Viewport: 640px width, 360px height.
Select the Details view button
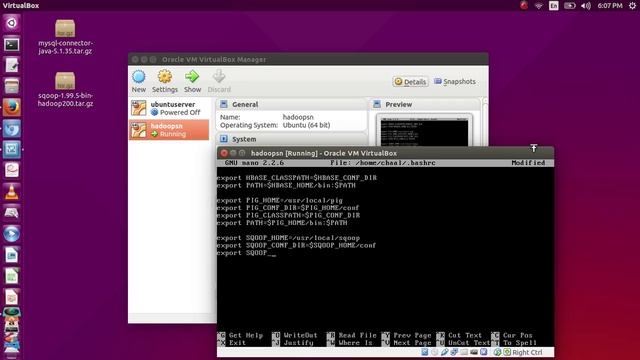point(410,82)
